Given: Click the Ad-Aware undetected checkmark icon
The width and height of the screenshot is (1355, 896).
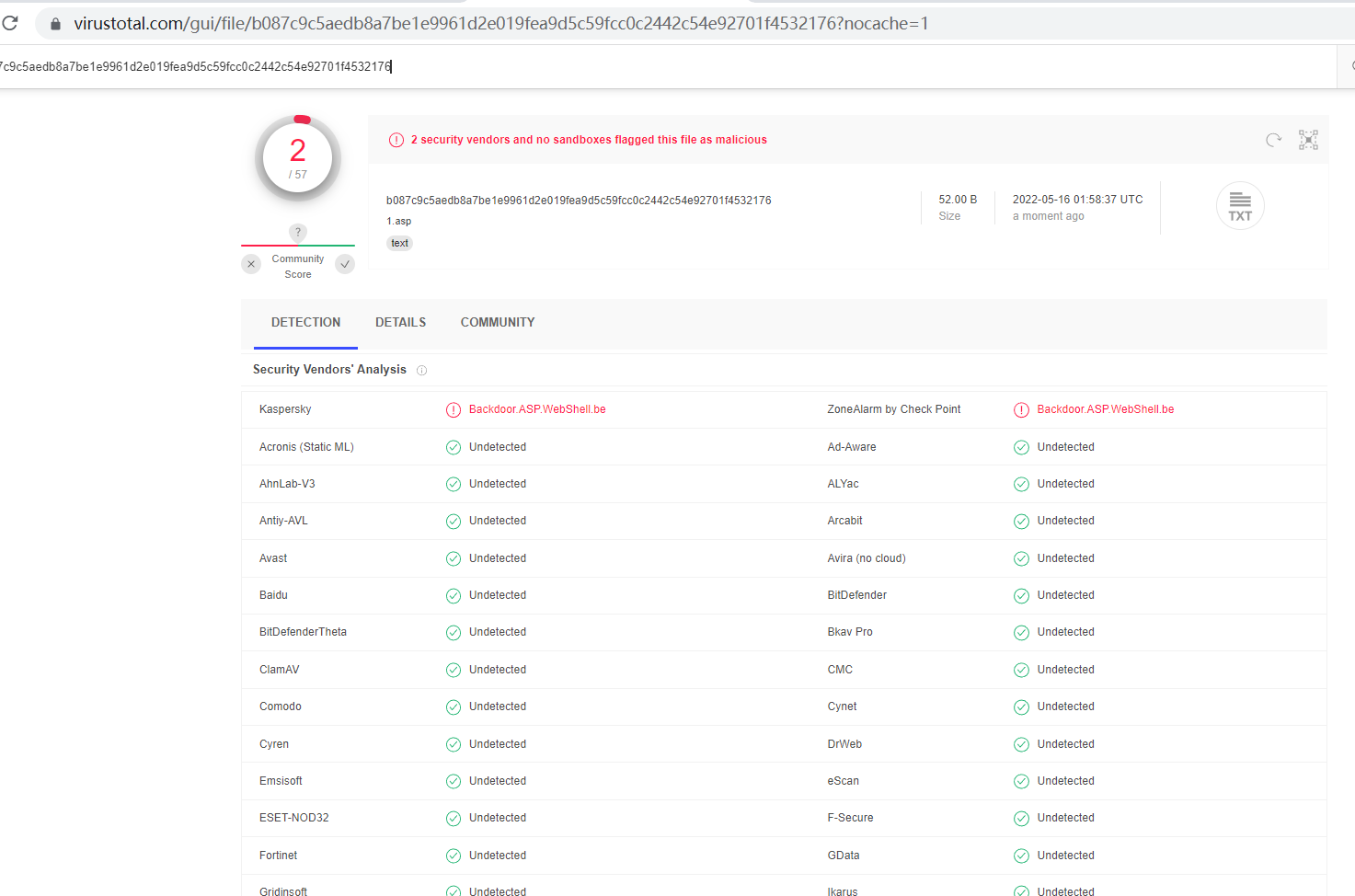Looking at the screenshot, I should (x=1021, y=448).
